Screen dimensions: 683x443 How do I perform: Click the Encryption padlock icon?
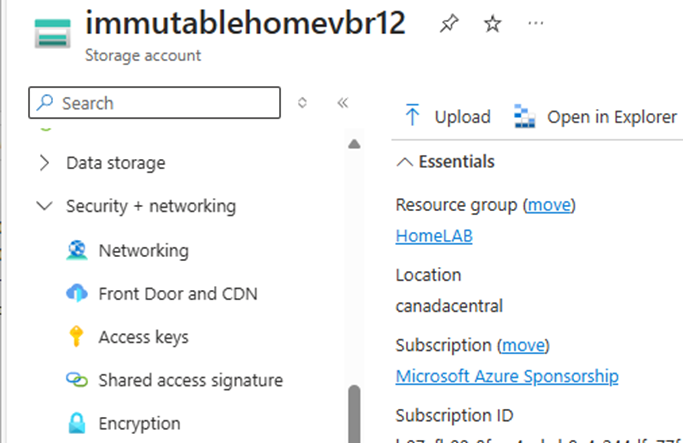pos(77,423)
